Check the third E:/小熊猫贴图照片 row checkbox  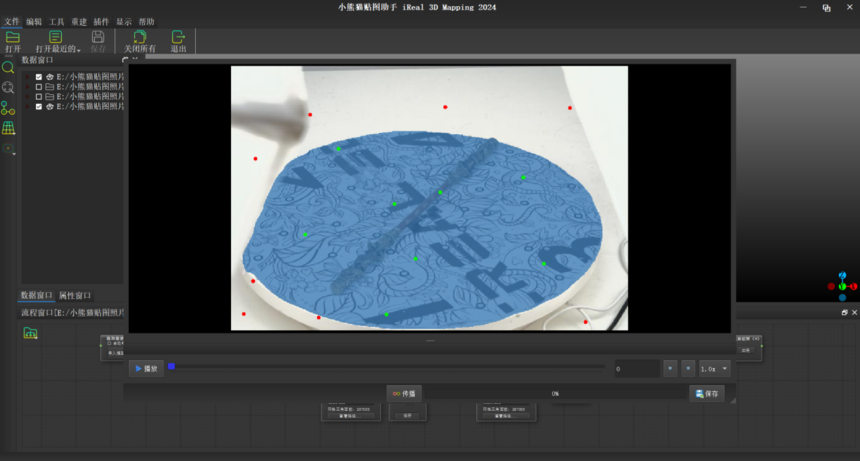tap(38, 96)
